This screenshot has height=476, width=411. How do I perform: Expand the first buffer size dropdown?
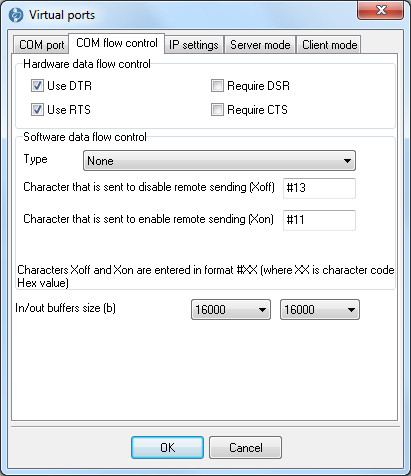coord(231,310)
